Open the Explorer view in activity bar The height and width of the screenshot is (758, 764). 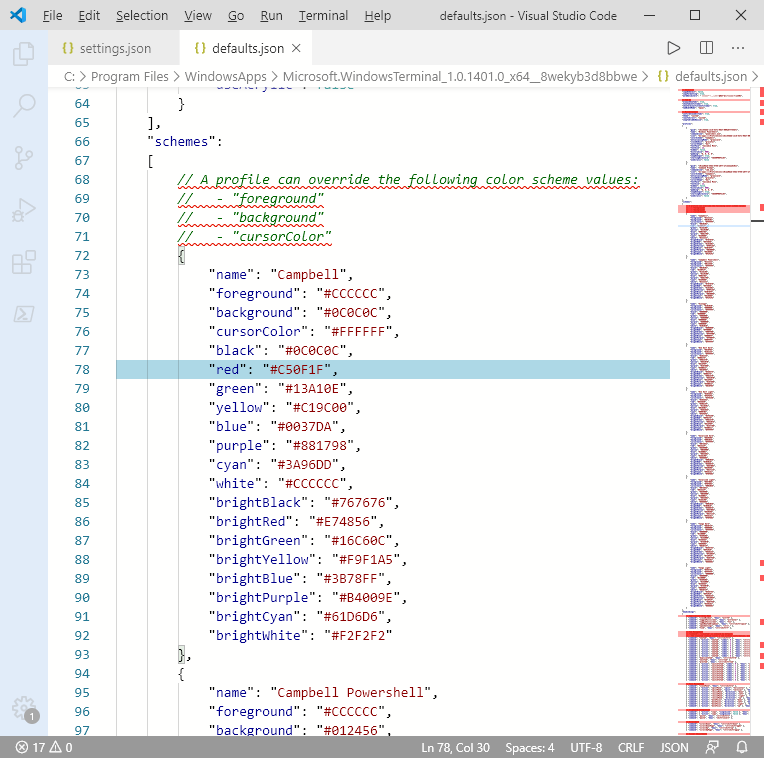23,53
